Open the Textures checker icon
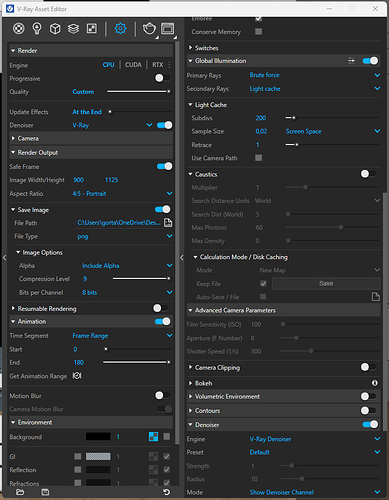Viewport: 389px width, 500px height. tap(92, 29)
